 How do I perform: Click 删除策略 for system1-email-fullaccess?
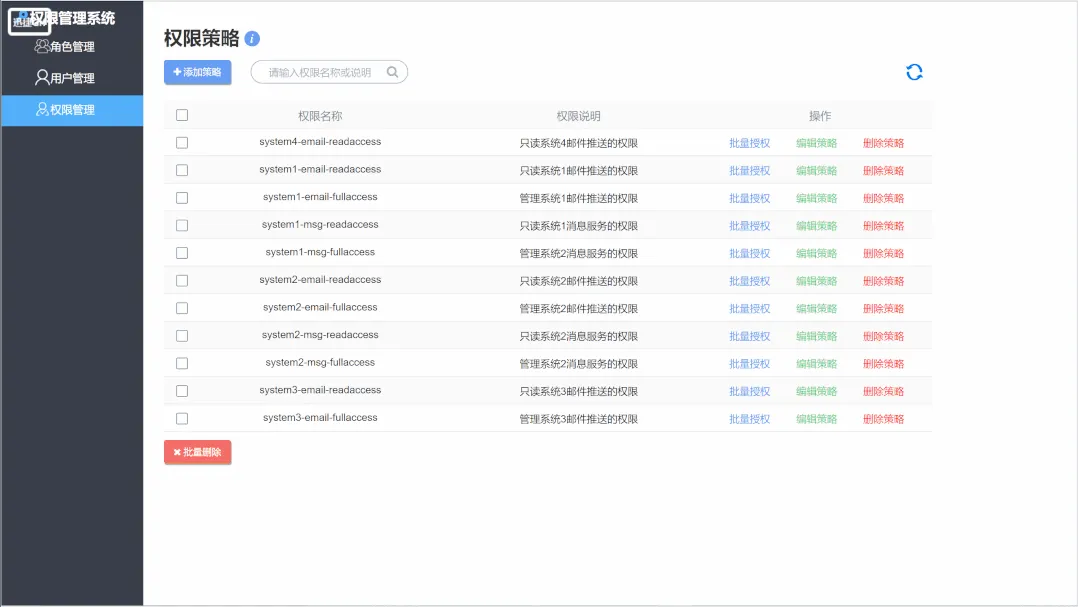tap(883, 198)
